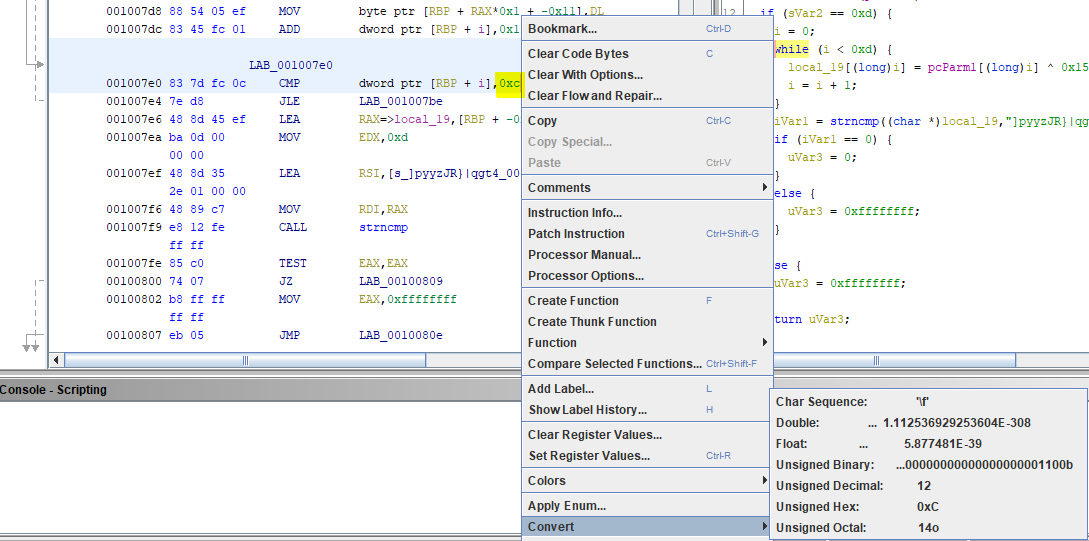1089x541 pixels.
Task: Choose Compare Selected Functions...
Action: pos(647,364)
